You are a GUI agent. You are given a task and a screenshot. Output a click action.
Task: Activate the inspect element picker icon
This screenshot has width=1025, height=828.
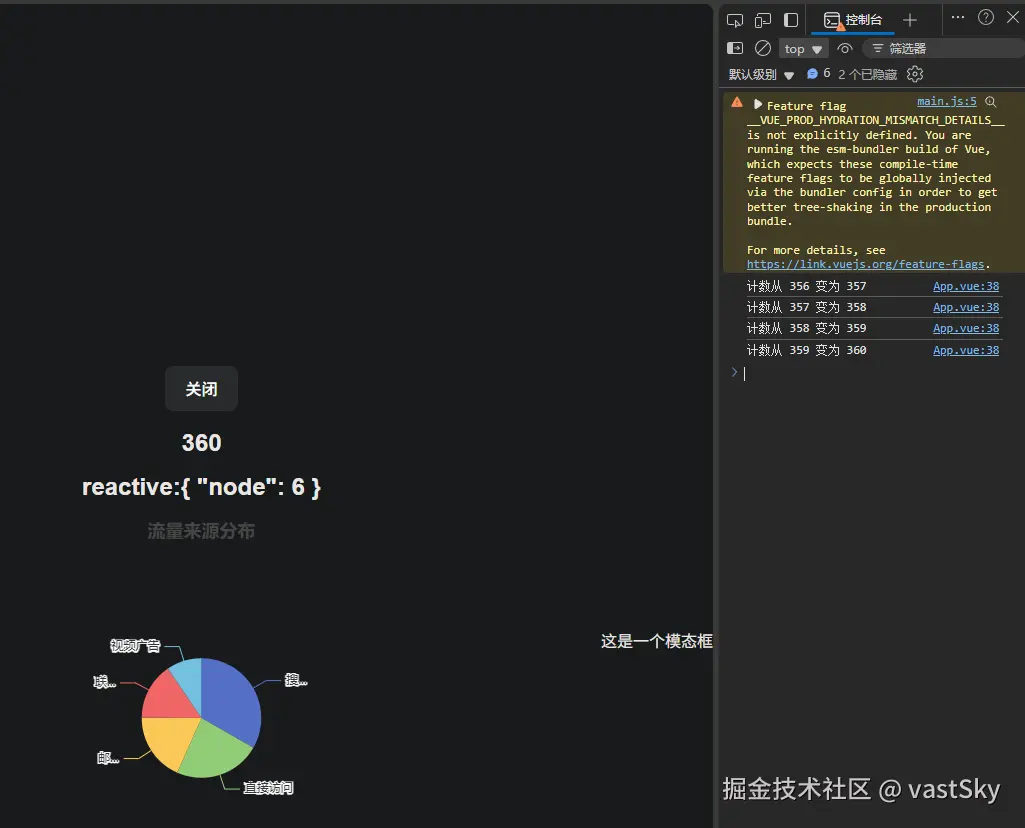point(735,20)
